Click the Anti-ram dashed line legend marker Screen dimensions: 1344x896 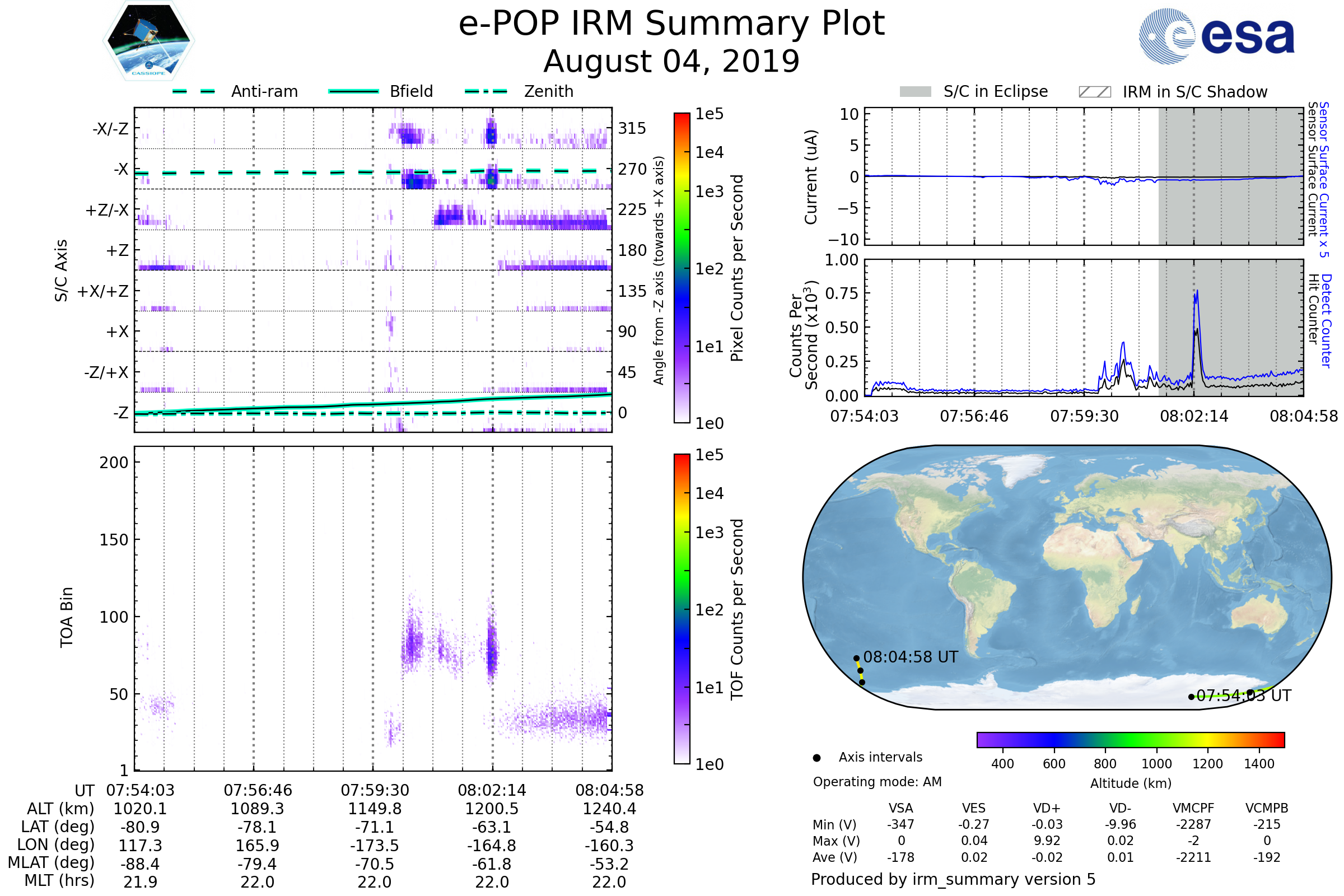(x=194, y=91)
